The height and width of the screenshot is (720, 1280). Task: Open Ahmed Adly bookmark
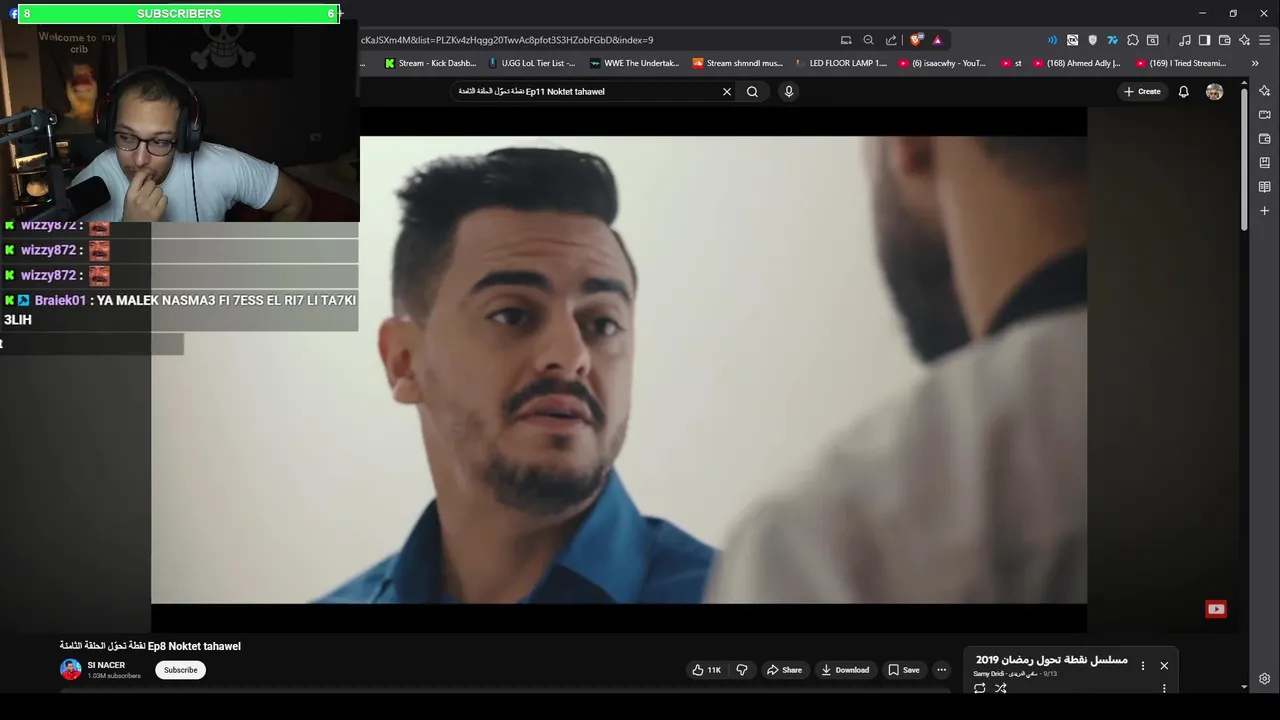coord(1076,63)
